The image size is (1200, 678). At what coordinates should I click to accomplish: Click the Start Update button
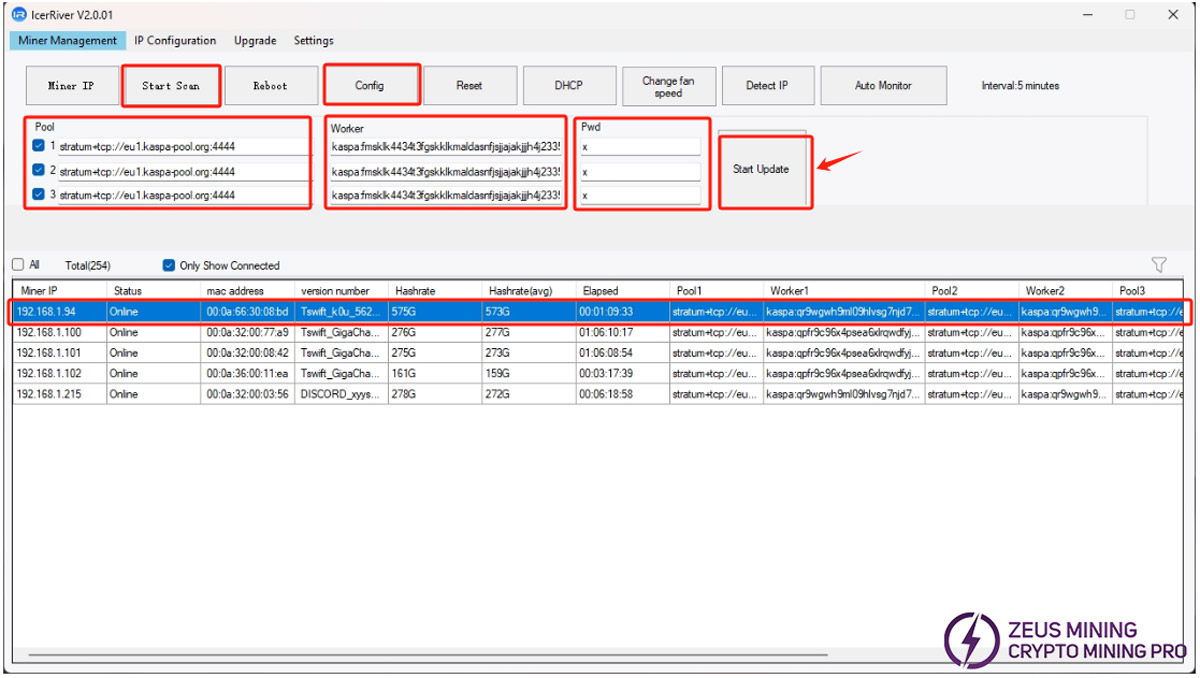tap(761, 170)
